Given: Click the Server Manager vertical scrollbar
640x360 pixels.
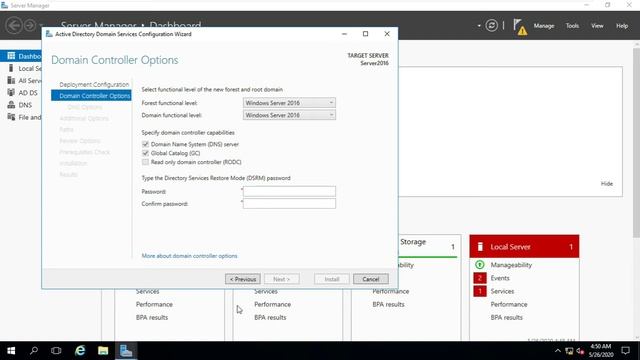Looking at the screenshot, I should click(636, 143).
